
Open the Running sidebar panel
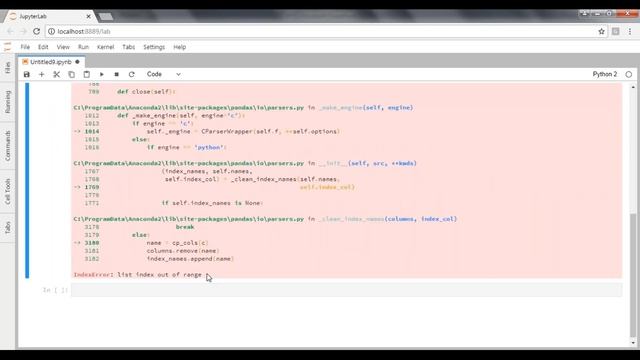click(x=8, y=102)
